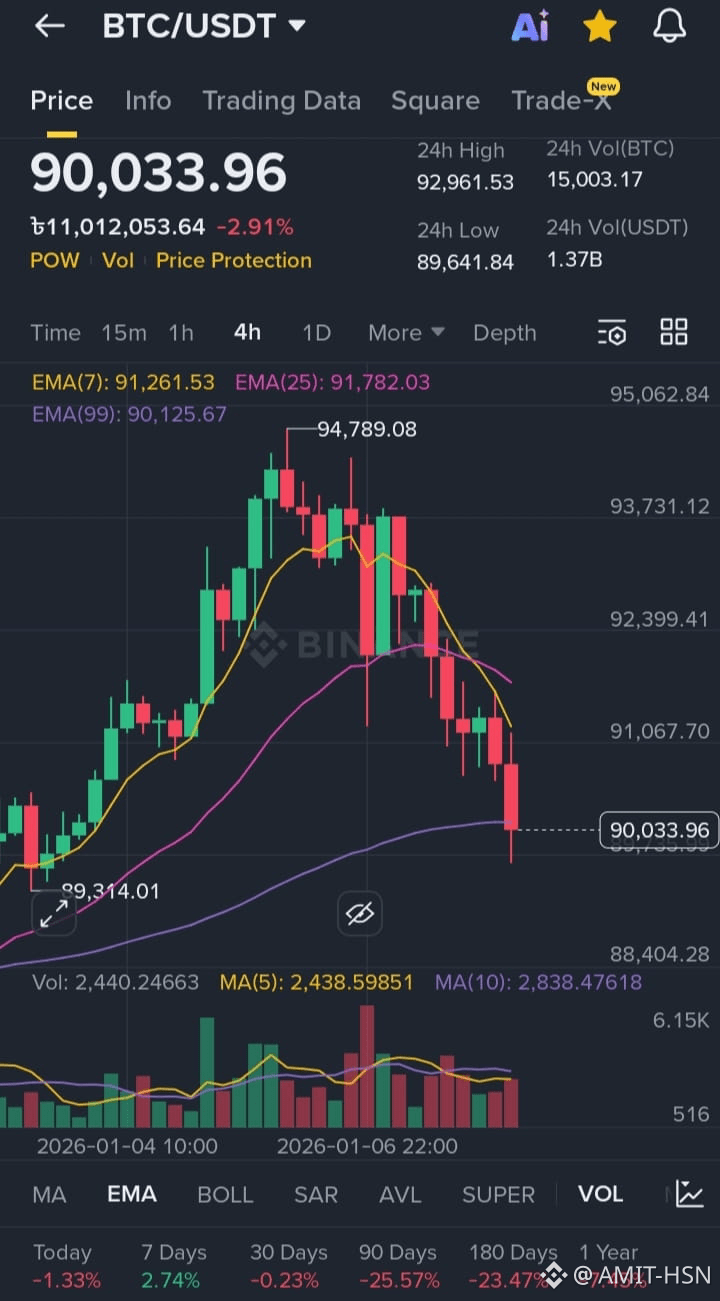Image resolution: width=720 pixels, height=1301 pixels.
Task: Click 24h Vol(USDT) value 1.37B
Action: click(574, 259)
